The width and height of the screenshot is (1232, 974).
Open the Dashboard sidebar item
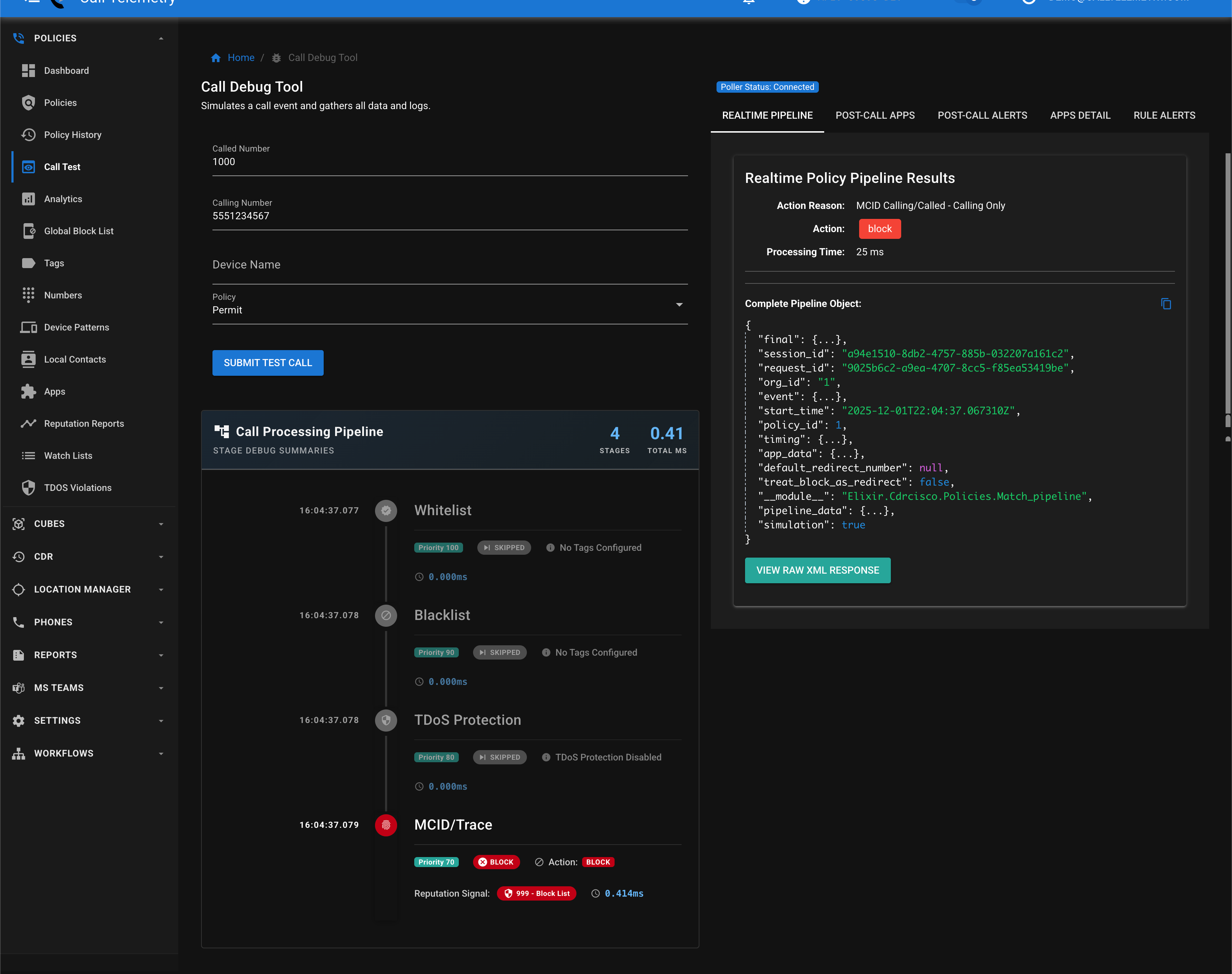[x=88, y=71]
